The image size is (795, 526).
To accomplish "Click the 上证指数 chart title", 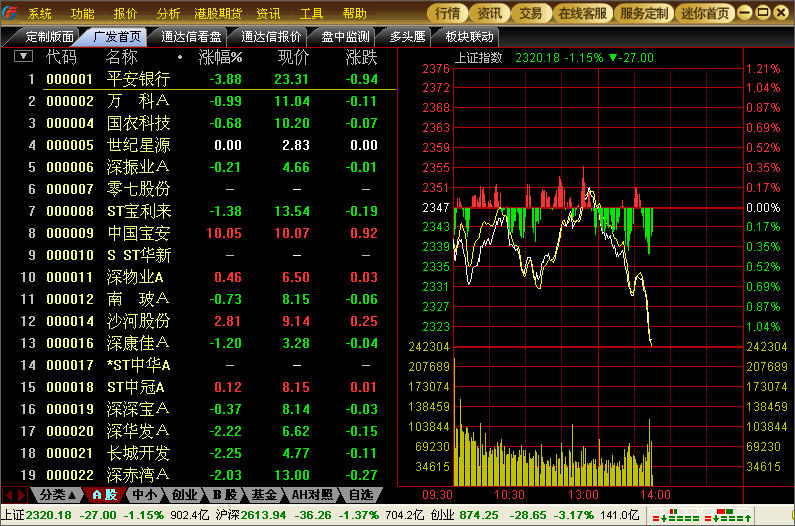I will click(x=479, y=57).
